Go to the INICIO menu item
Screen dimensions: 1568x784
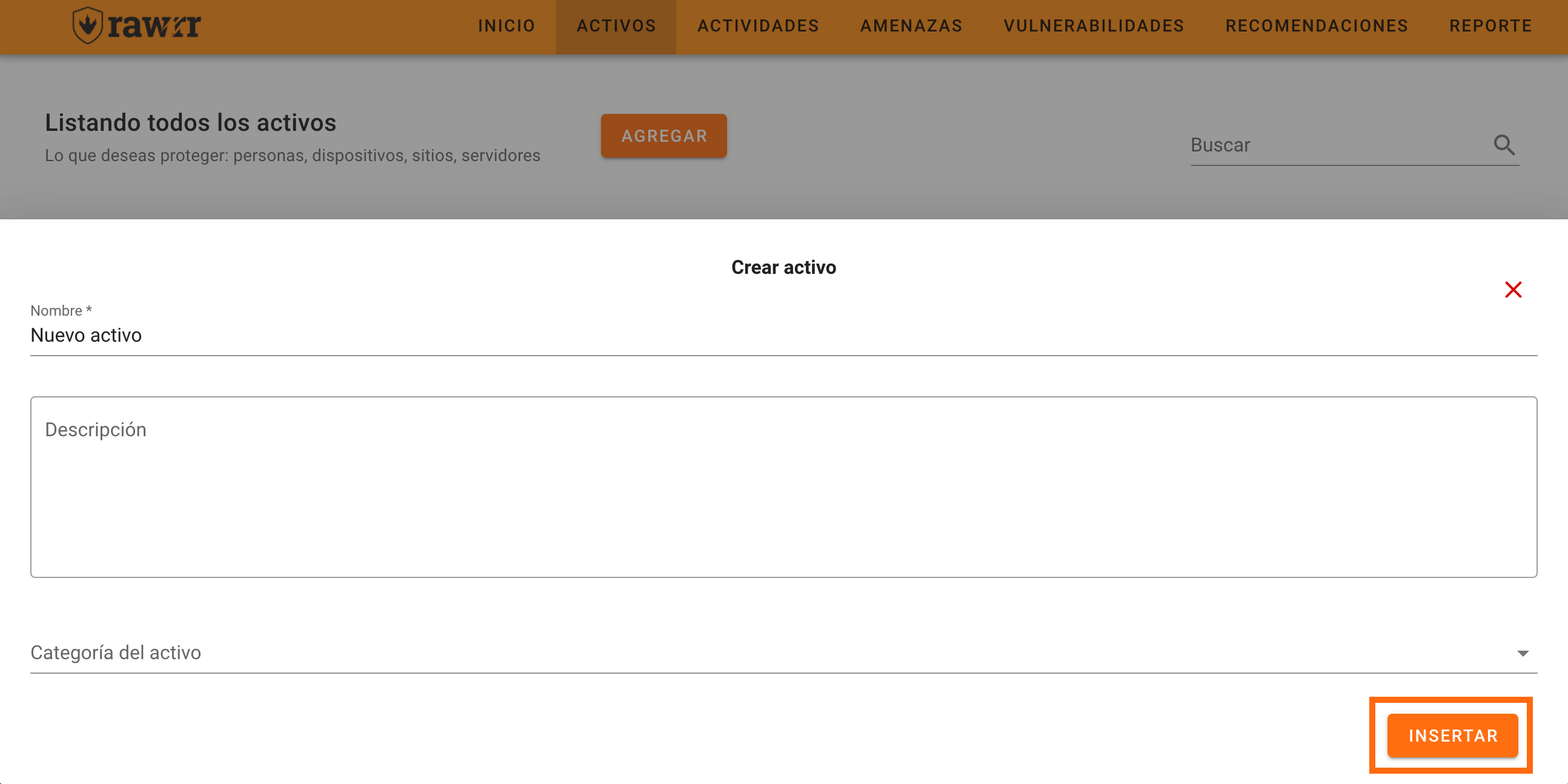click(x=506, y=25)
